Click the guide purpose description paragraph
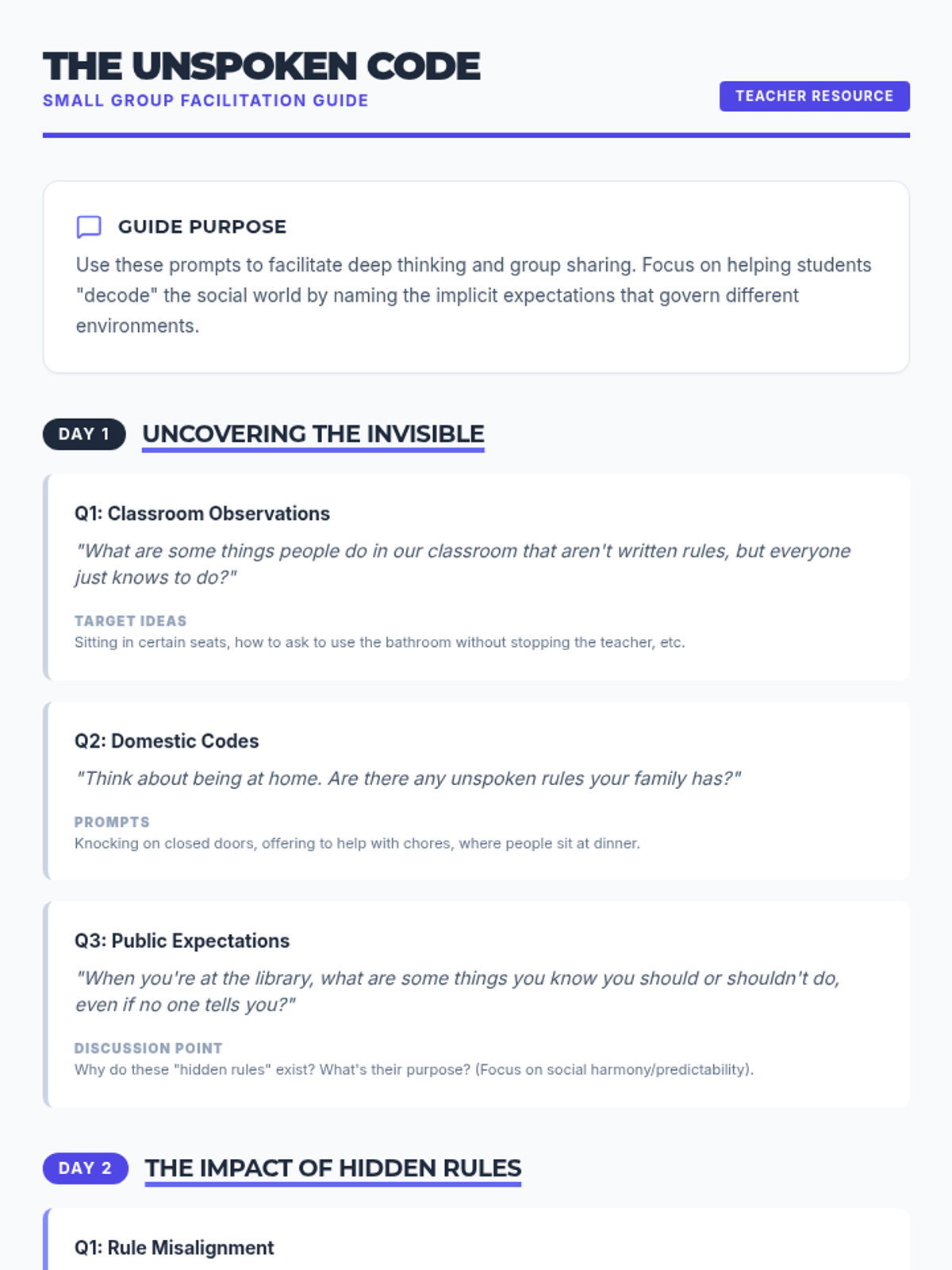 (474, 295)
